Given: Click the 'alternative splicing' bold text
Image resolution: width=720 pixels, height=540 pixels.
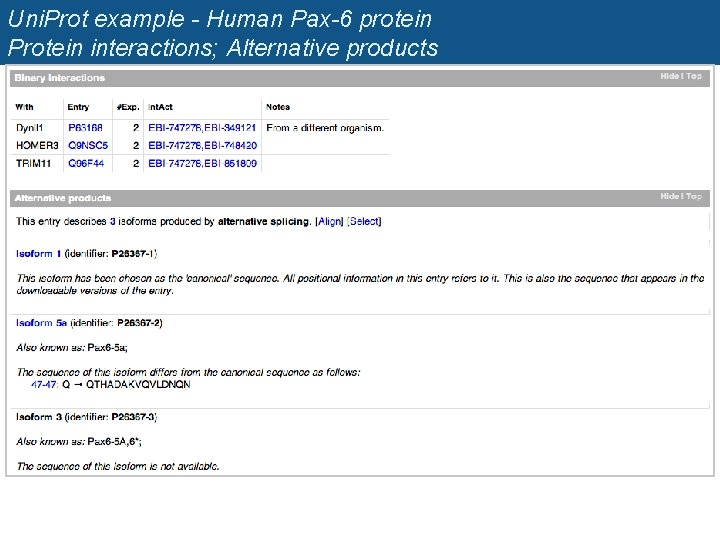Looking at the screenshot, I should pos(264,221).
